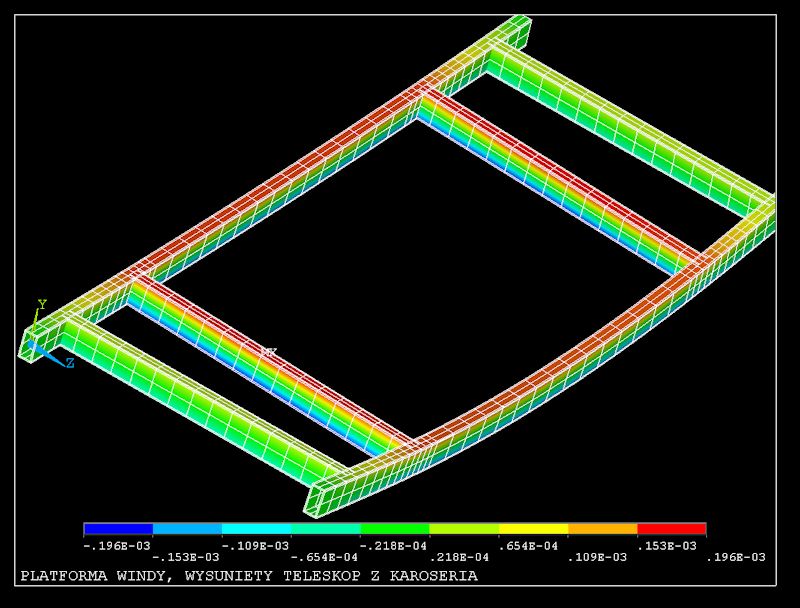Click the MX maximum marker on the beam

[x=269, y=352]
